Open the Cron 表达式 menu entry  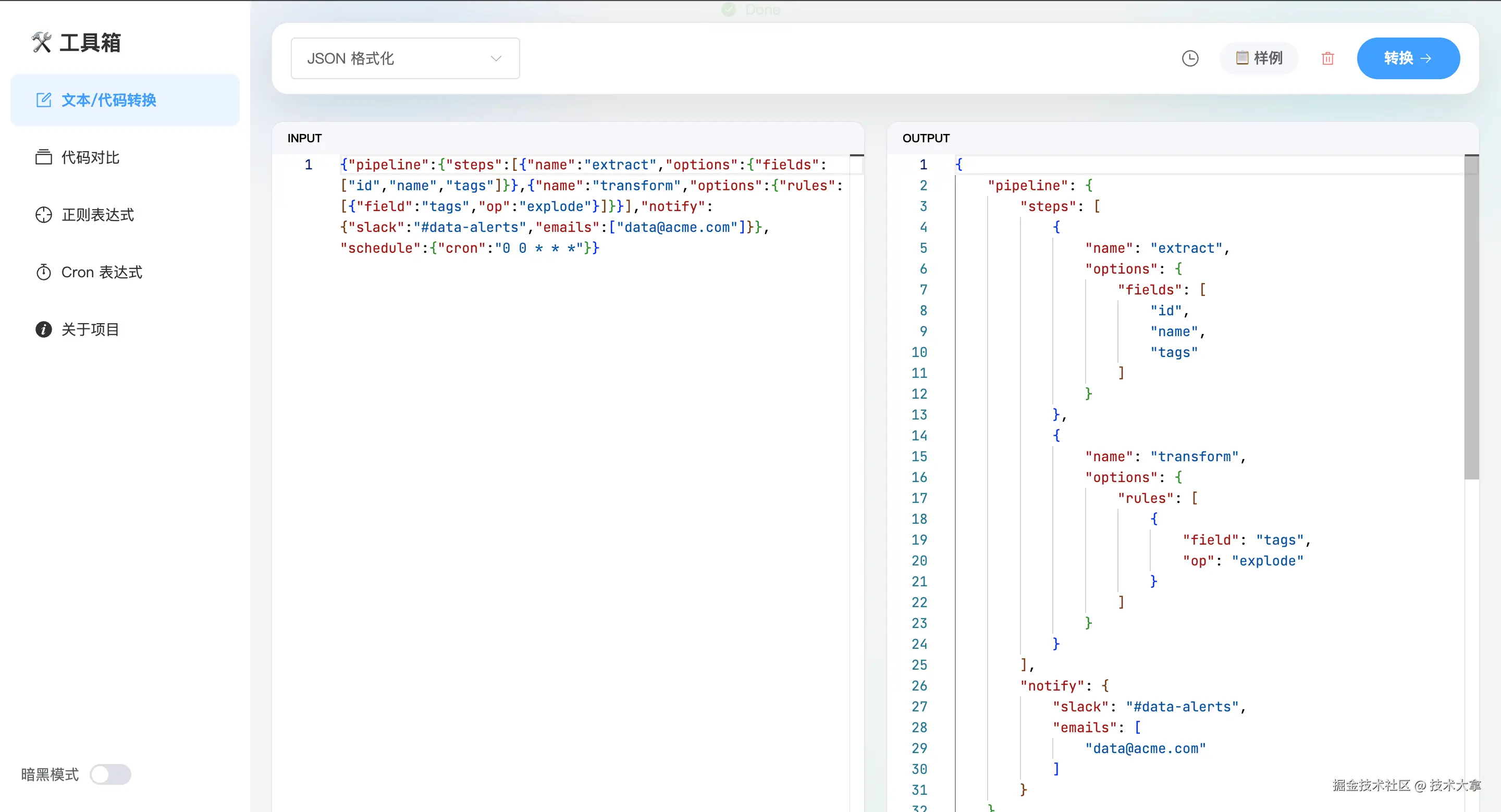tap(102, 272)
